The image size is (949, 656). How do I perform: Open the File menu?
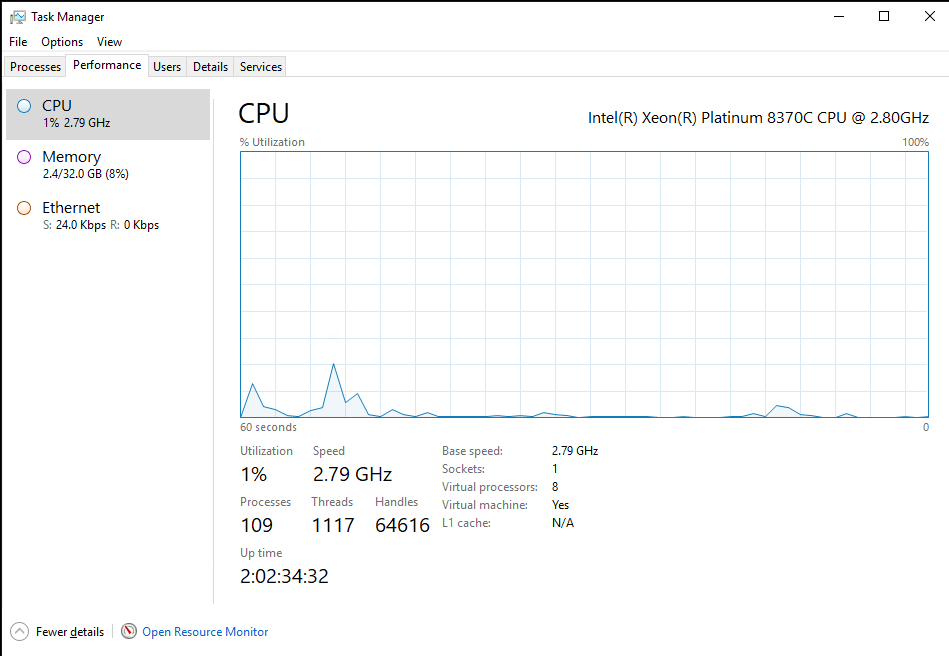(x=18, y=42)
